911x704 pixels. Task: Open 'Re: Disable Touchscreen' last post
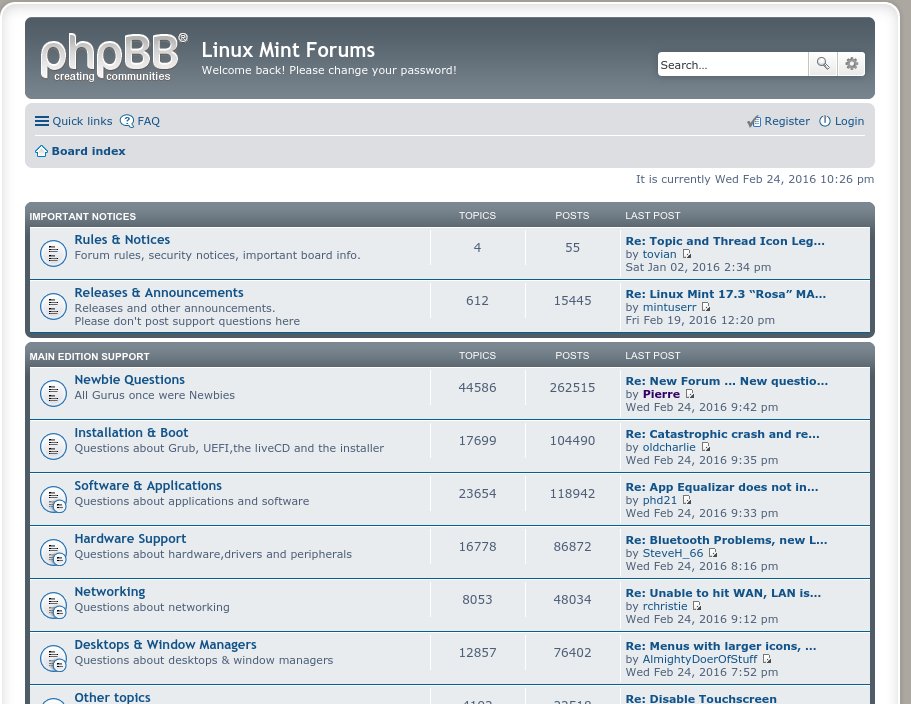701,698
